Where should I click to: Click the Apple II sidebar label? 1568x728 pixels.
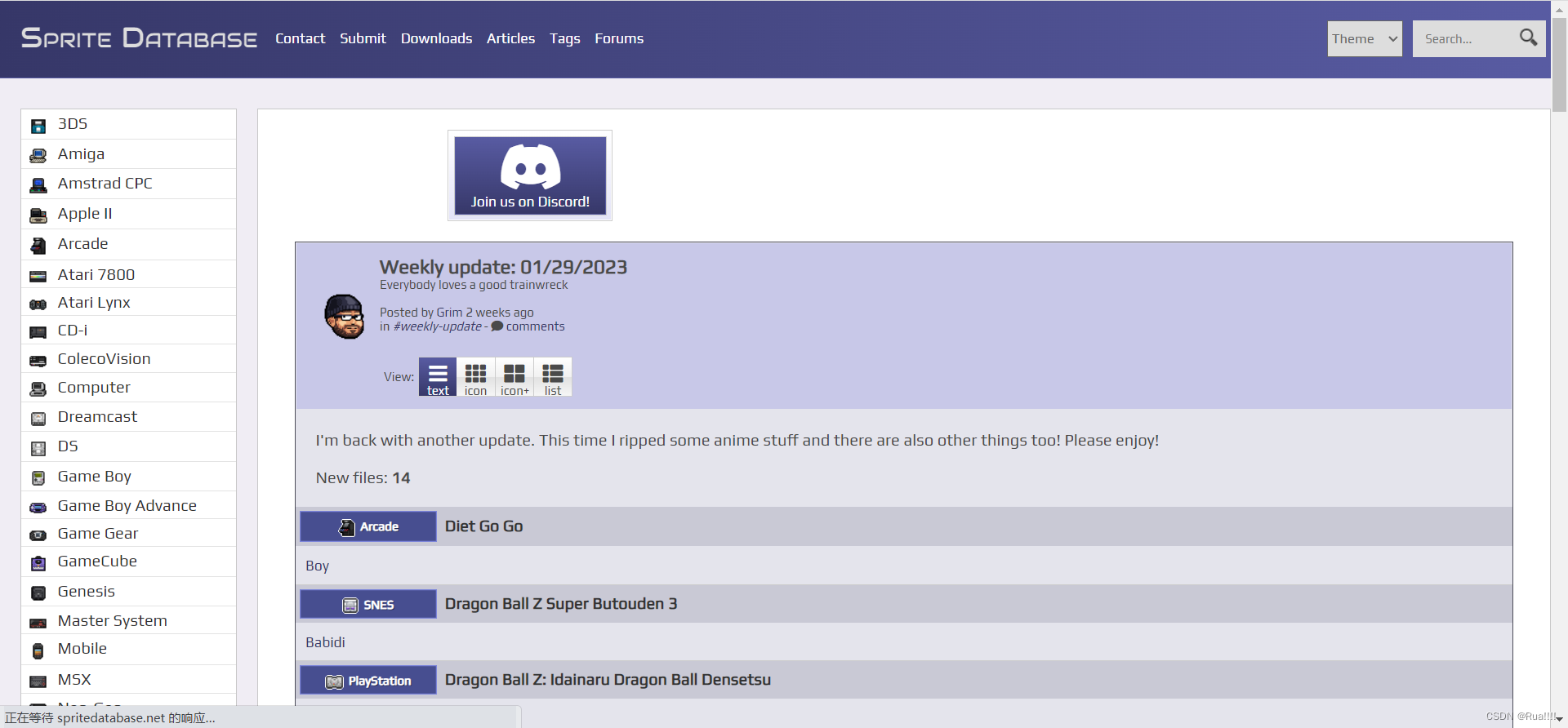[x=85, y=214]
